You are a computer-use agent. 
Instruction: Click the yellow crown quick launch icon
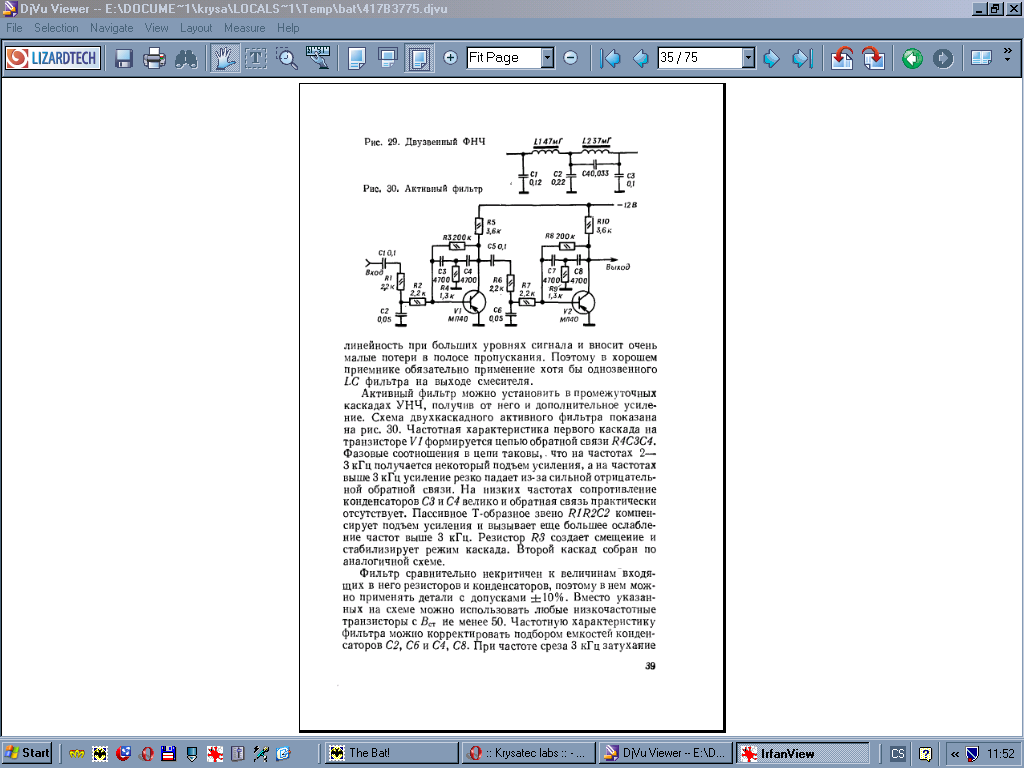[x=77, y=754]
